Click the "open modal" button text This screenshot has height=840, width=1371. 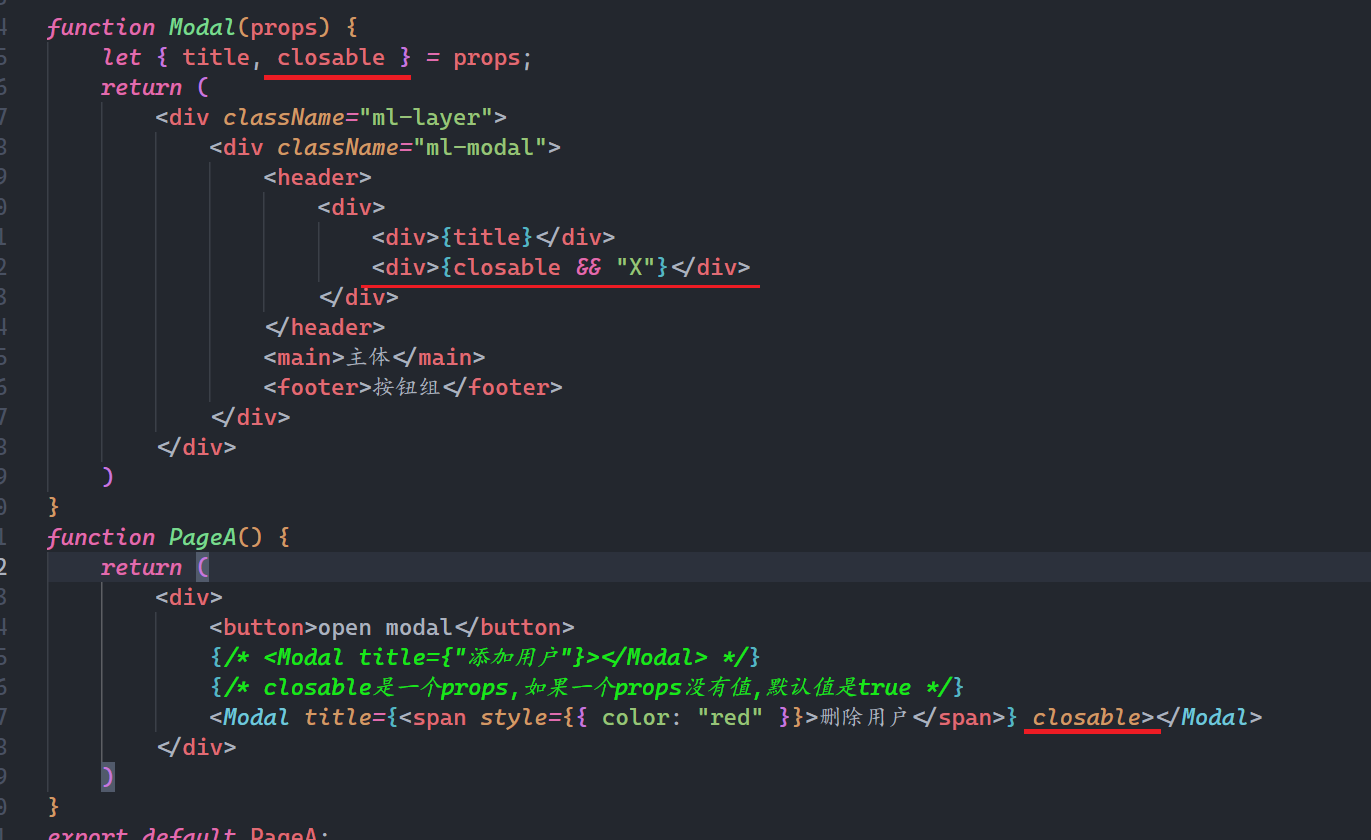coord(386,627)
